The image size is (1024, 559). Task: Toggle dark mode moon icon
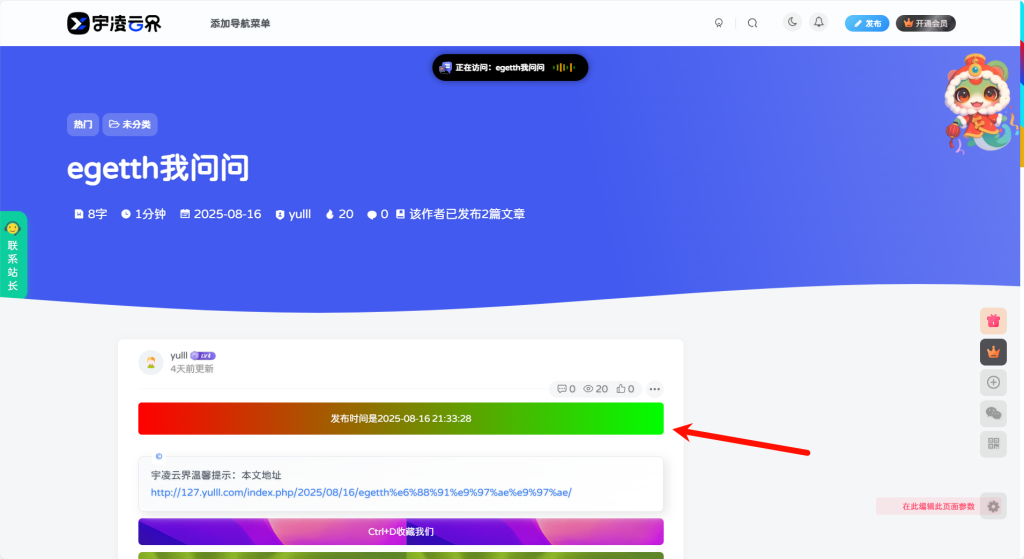792,22
